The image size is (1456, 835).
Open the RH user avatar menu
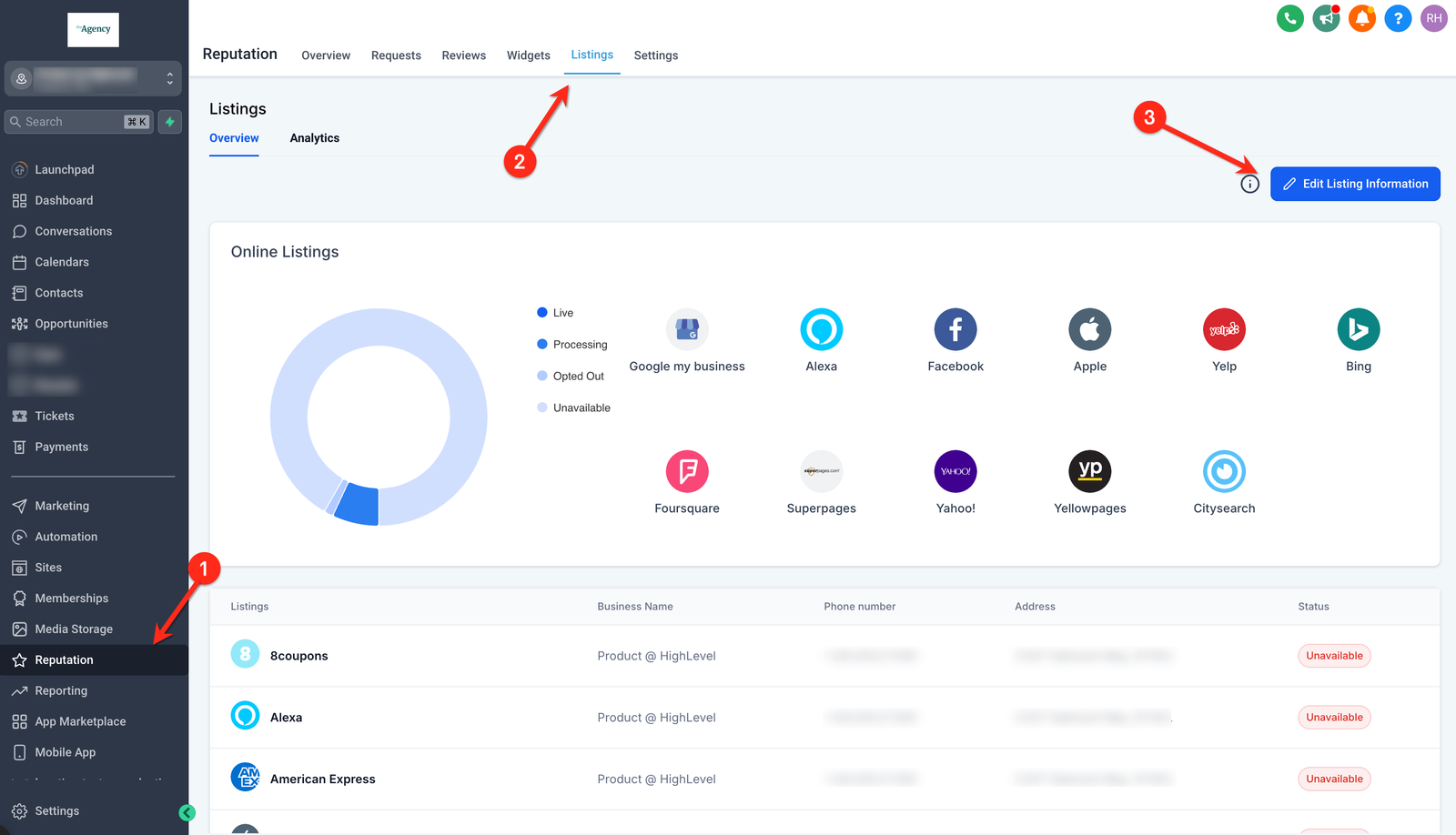(1434, 18)
